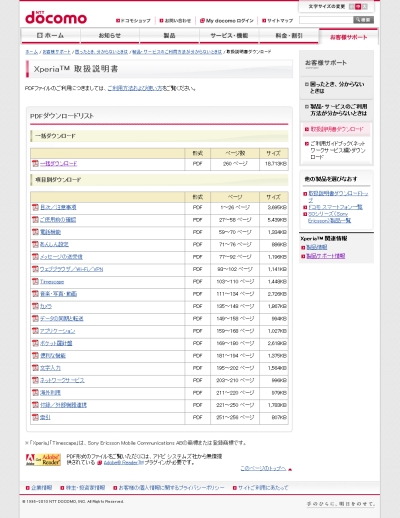
Task: Select the small font size button
Action: click(x=352, y=7)
